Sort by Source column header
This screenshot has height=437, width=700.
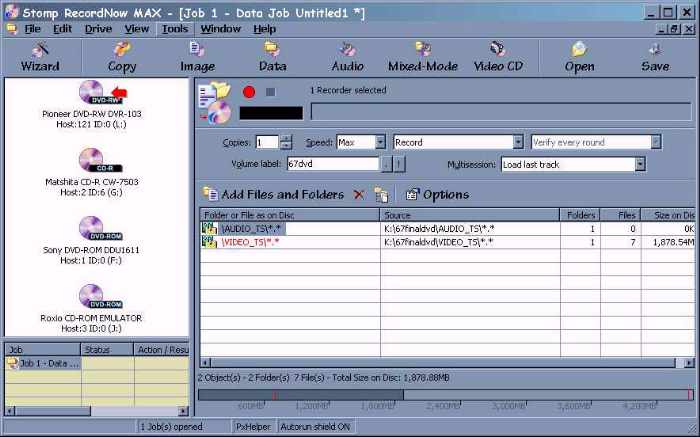(x=470, y=215)
